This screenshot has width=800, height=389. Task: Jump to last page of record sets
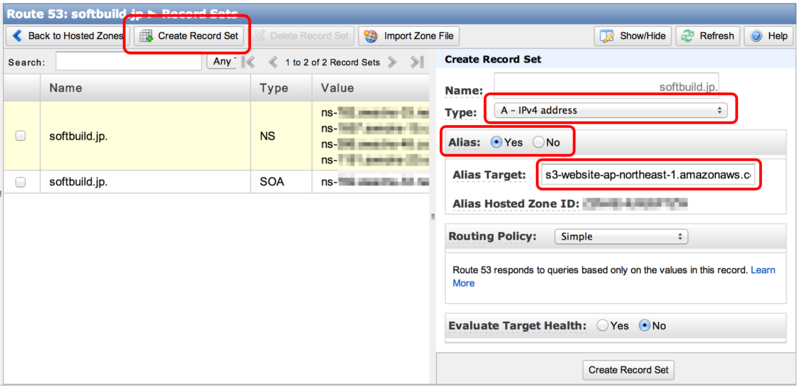tap(417, 62)
